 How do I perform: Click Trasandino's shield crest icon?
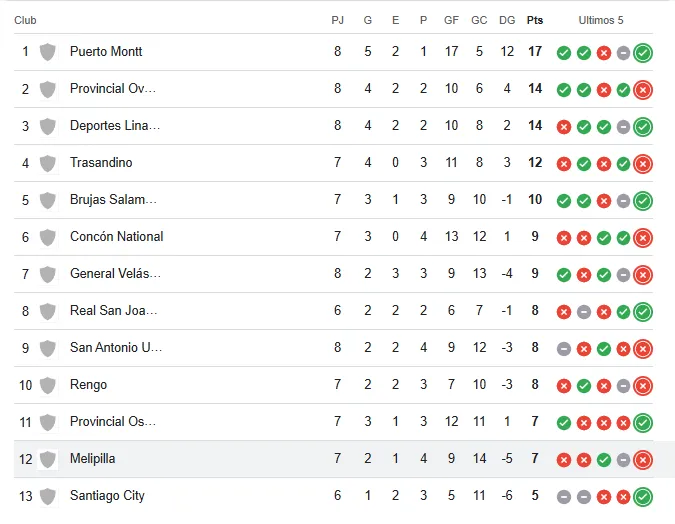(x=47, y=163)
